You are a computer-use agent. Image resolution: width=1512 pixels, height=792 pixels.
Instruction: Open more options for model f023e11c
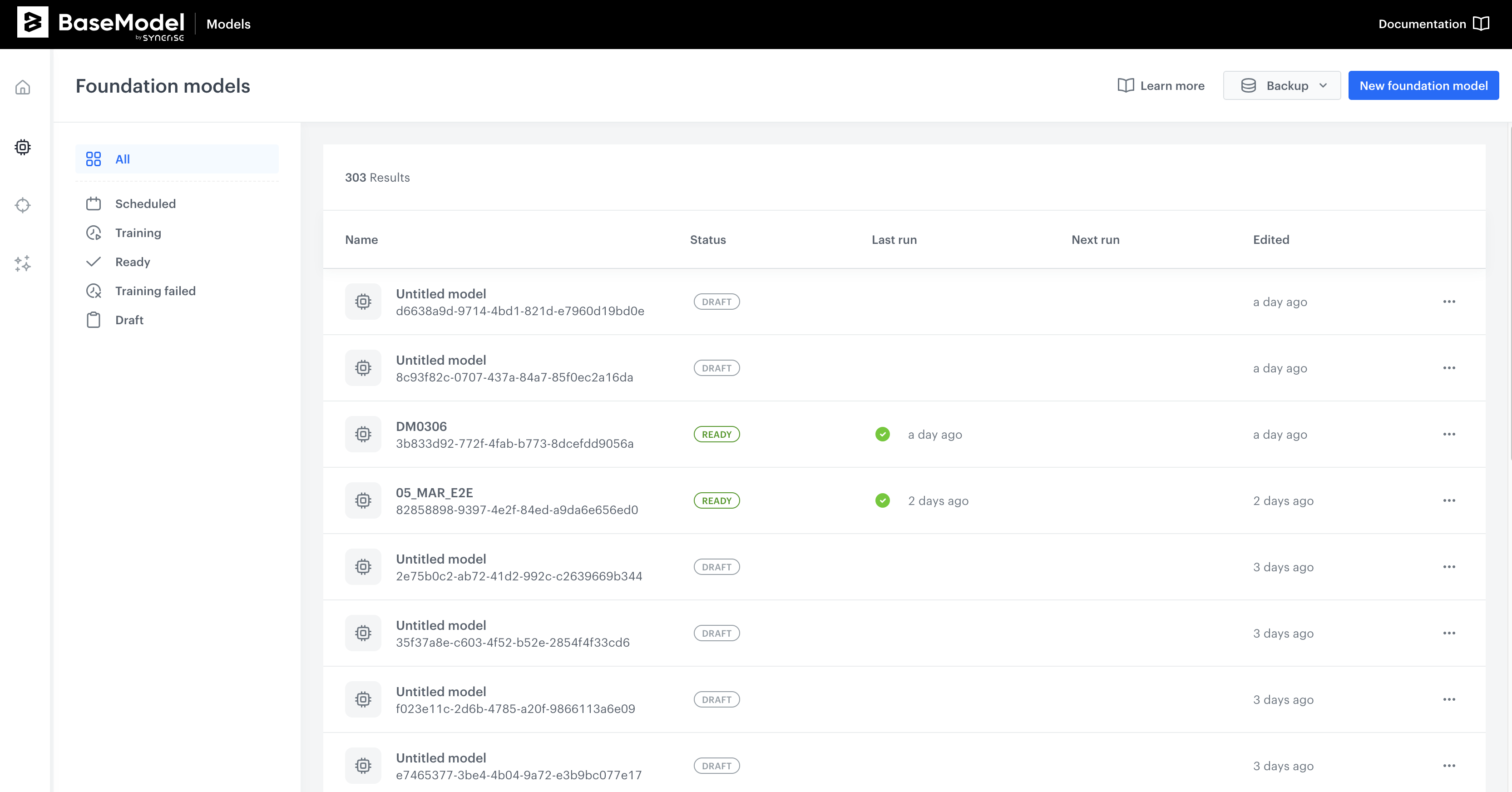pyautogui.click(x=1448, y=700)
